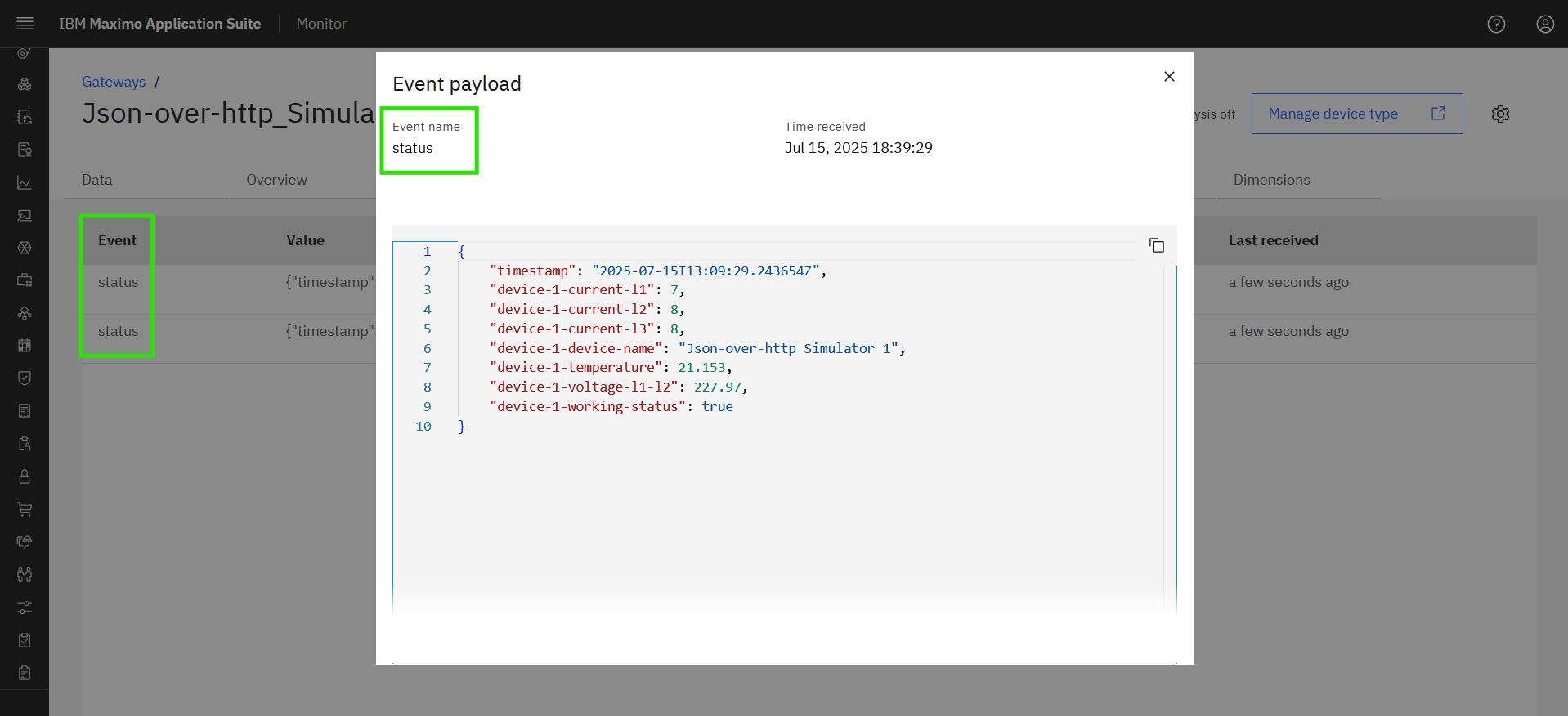
Task: Open the help question mark icon
Action: point(1496,24)
